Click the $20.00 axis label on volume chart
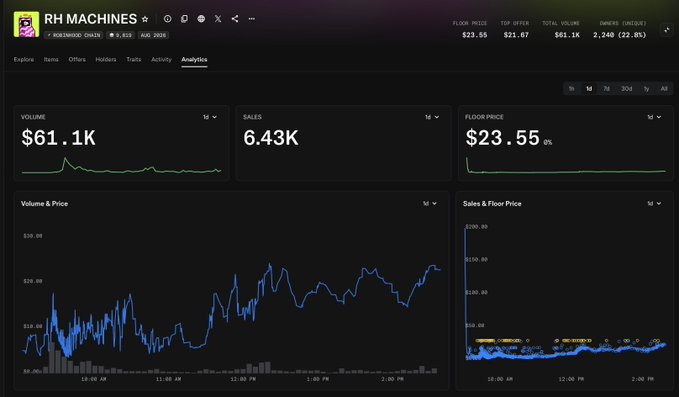This screenshot has width=679, height=397. tap(33, 281)
